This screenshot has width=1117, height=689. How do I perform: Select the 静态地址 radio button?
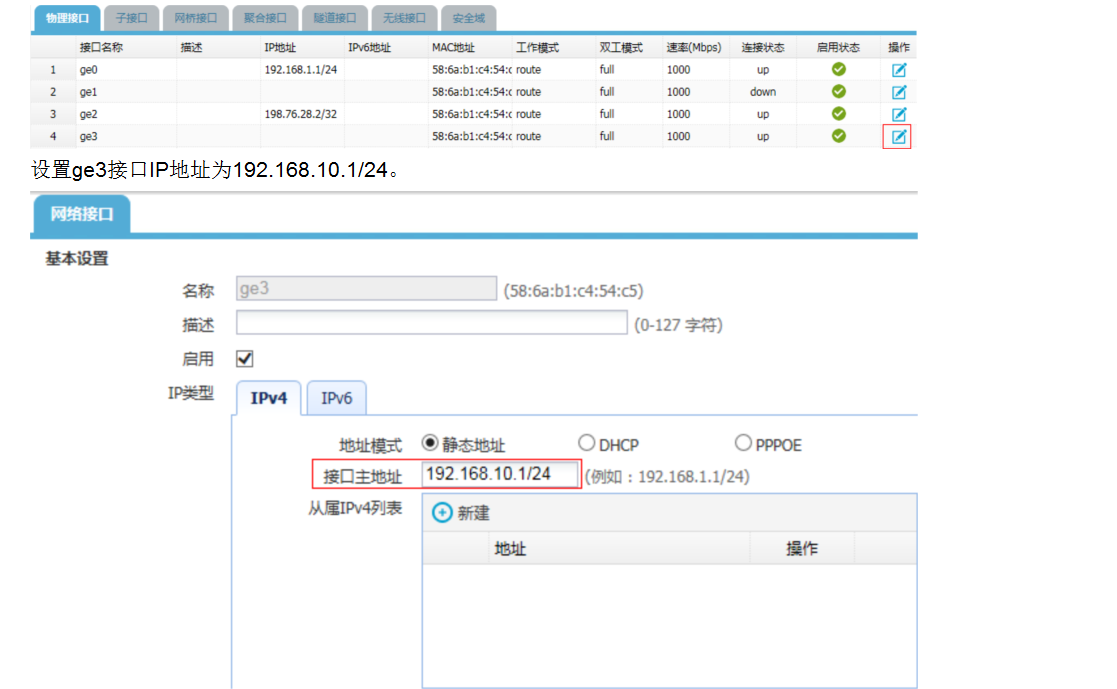coord(431,443)
